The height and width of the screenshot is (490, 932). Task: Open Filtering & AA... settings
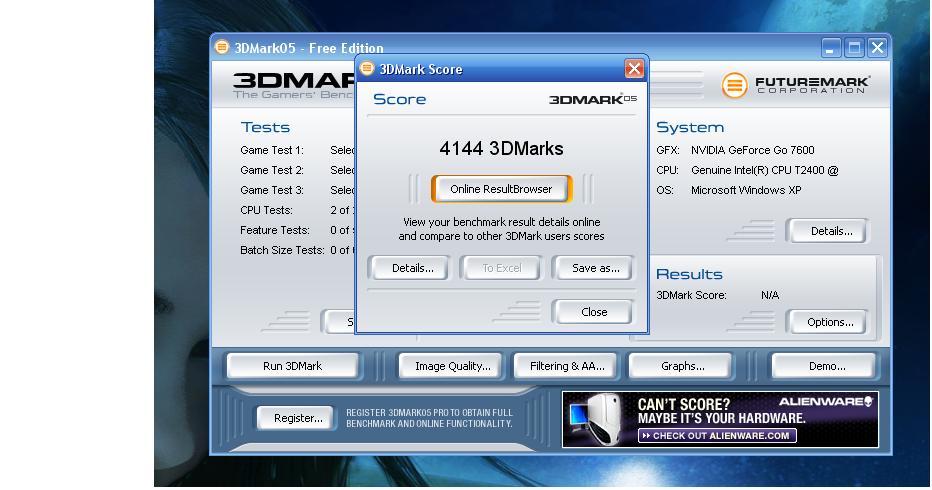(566, 366)
